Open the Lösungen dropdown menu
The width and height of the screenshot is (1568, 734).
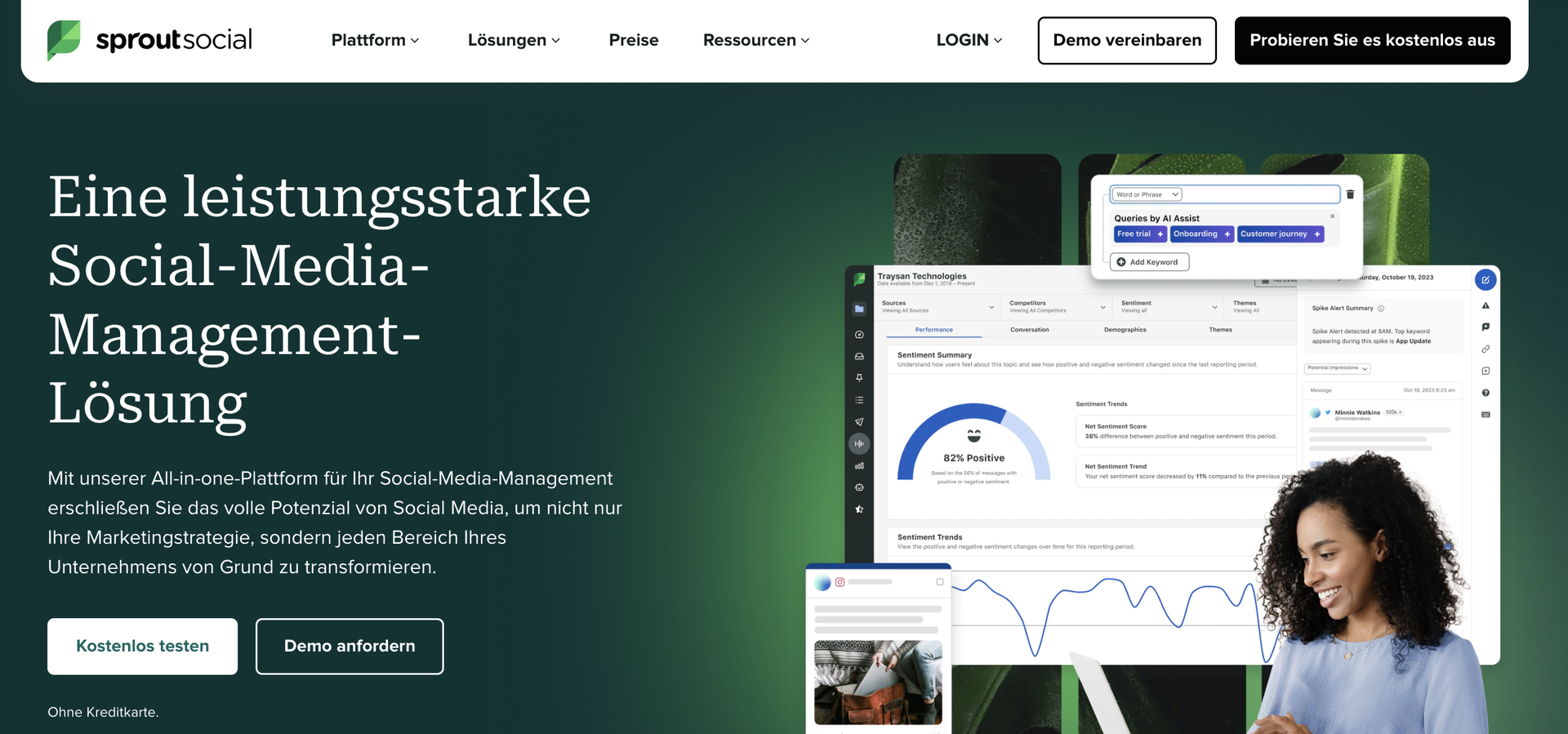[514, 40]
